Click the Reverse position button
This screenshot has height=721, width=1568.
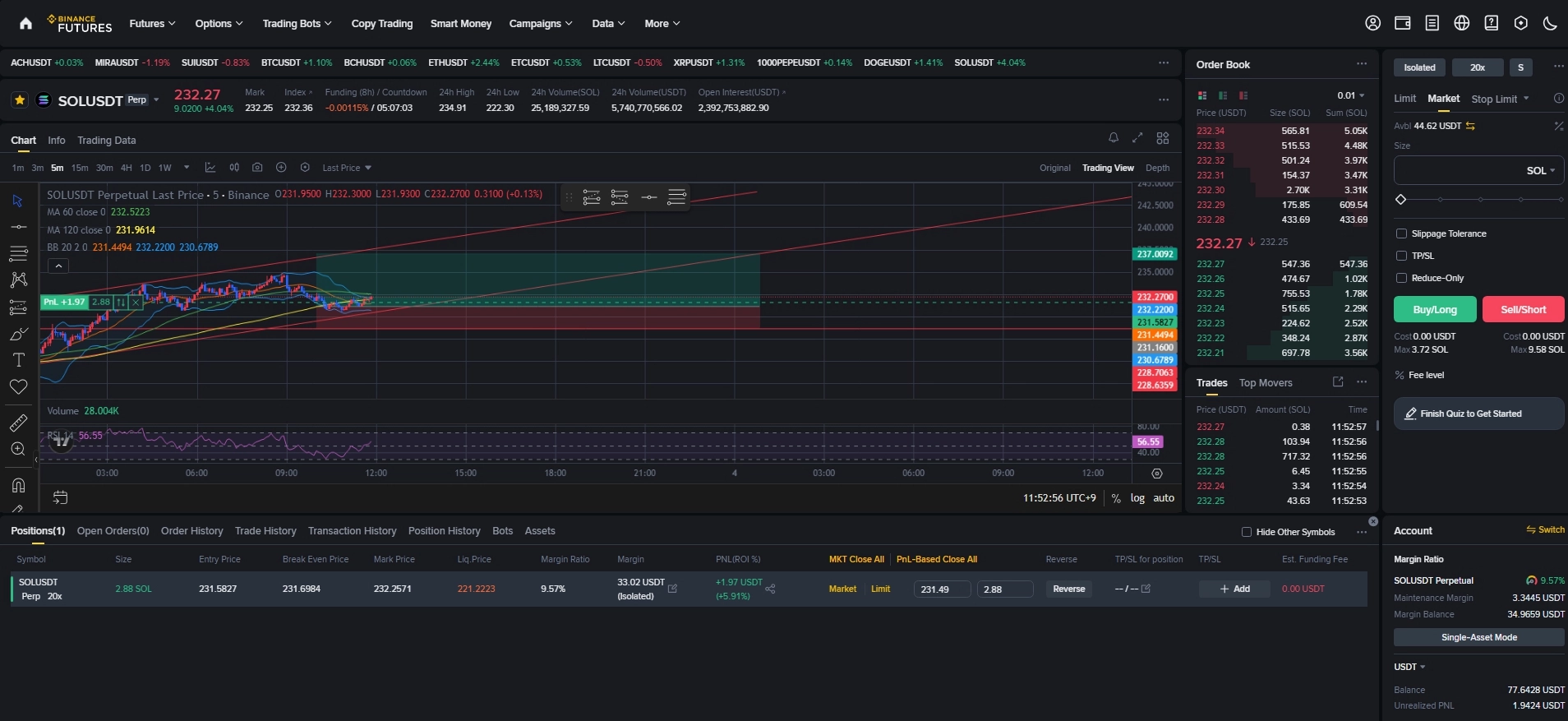point(1068,589)
